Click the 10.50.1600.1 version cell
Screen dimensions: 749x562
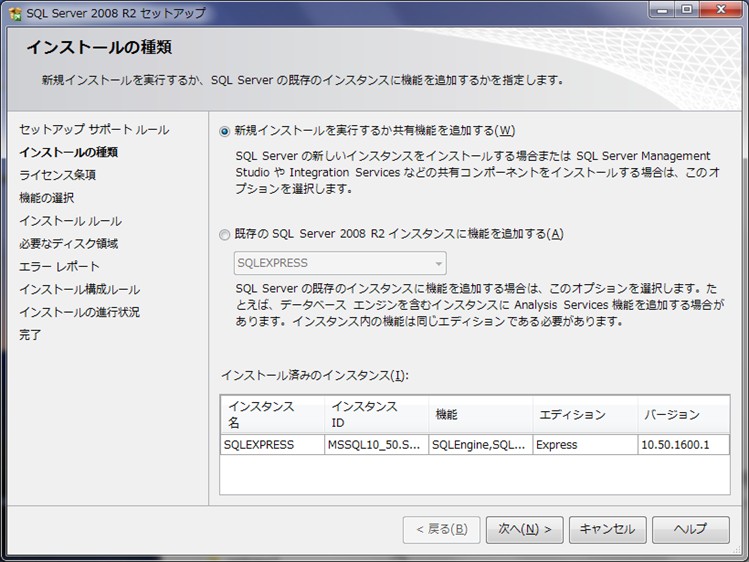point(684,445)
